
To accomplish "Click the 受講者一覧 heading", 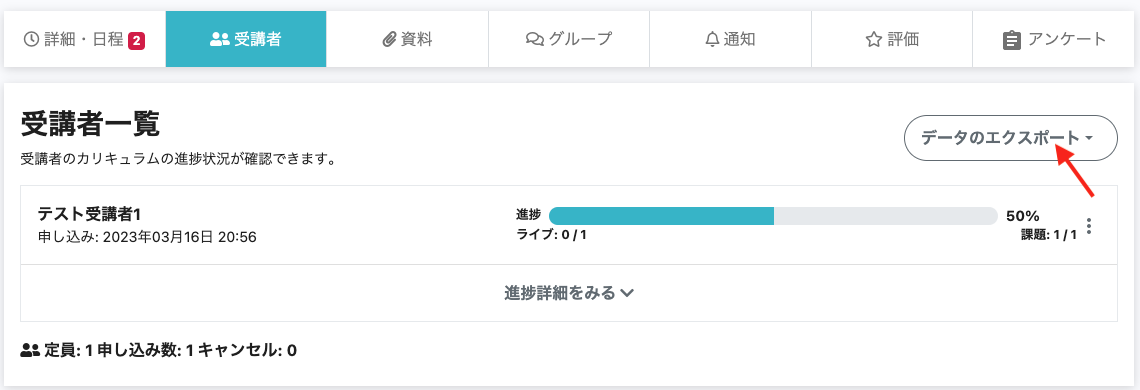I will pos(90,124).
